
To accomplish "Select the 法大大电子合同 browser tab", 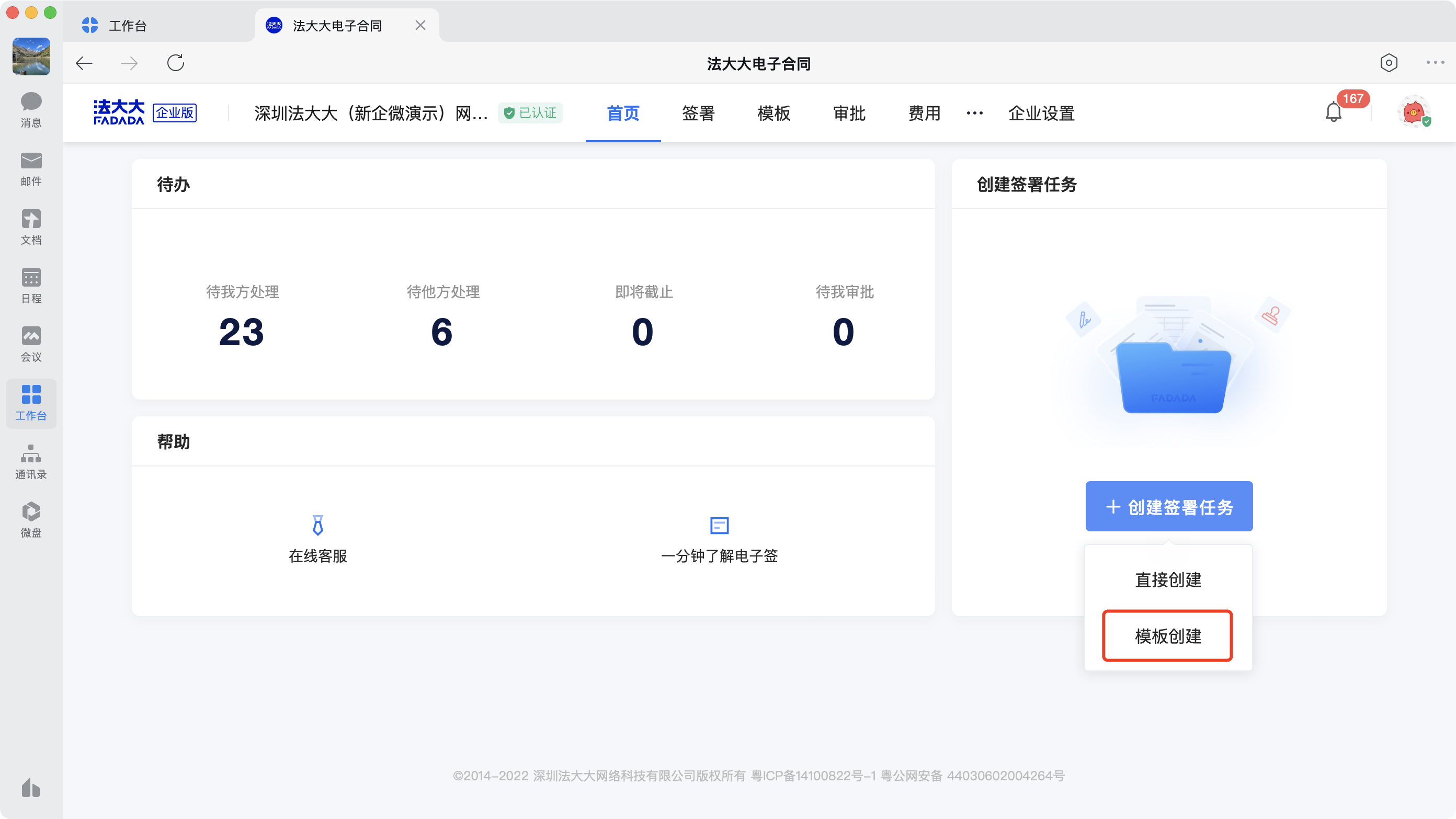I will coord(346,26).
